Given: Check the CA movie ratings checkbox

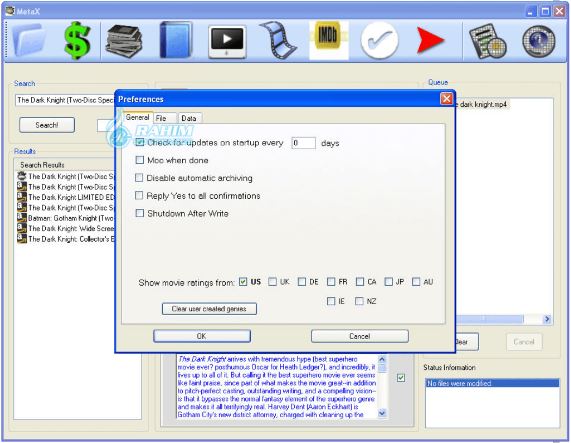Looking at the screenshot, I should [360, 281].
